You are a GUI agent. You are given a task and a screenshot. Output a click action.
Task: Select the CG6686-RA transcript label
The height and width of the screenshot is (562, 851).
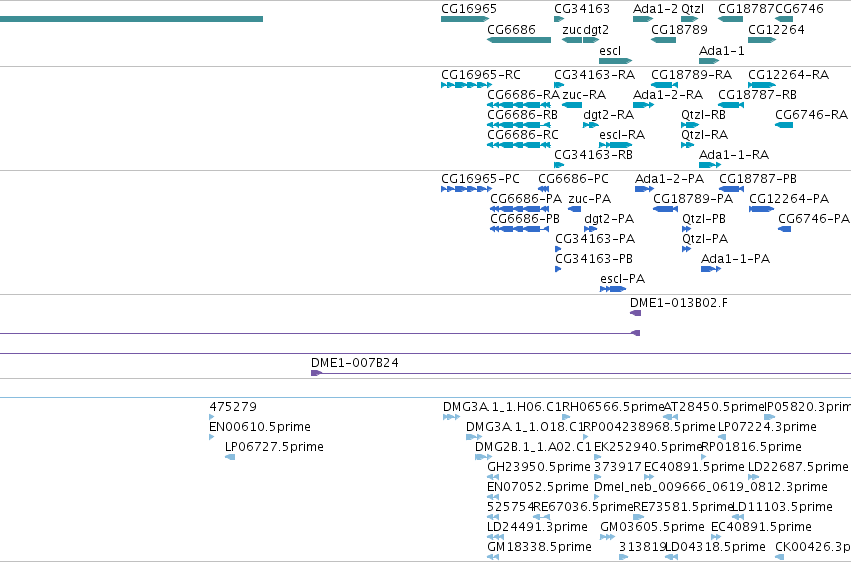(x=523, y=95)
